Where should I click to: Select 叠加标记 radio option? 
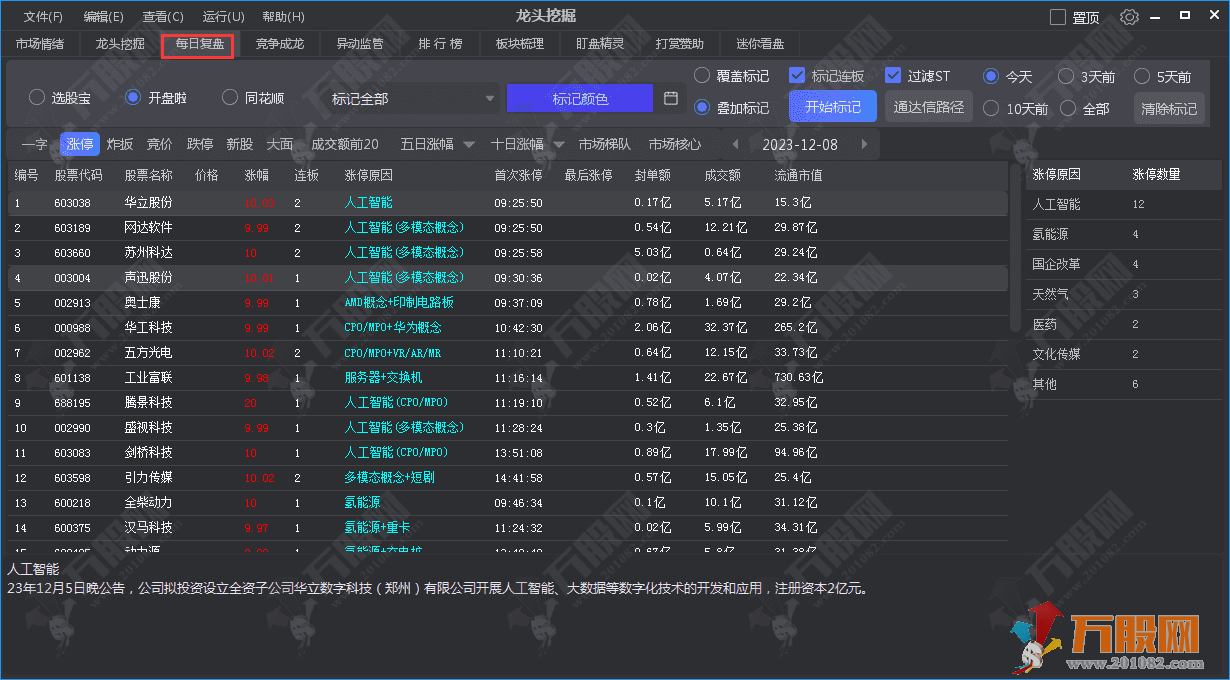(702, 107)
